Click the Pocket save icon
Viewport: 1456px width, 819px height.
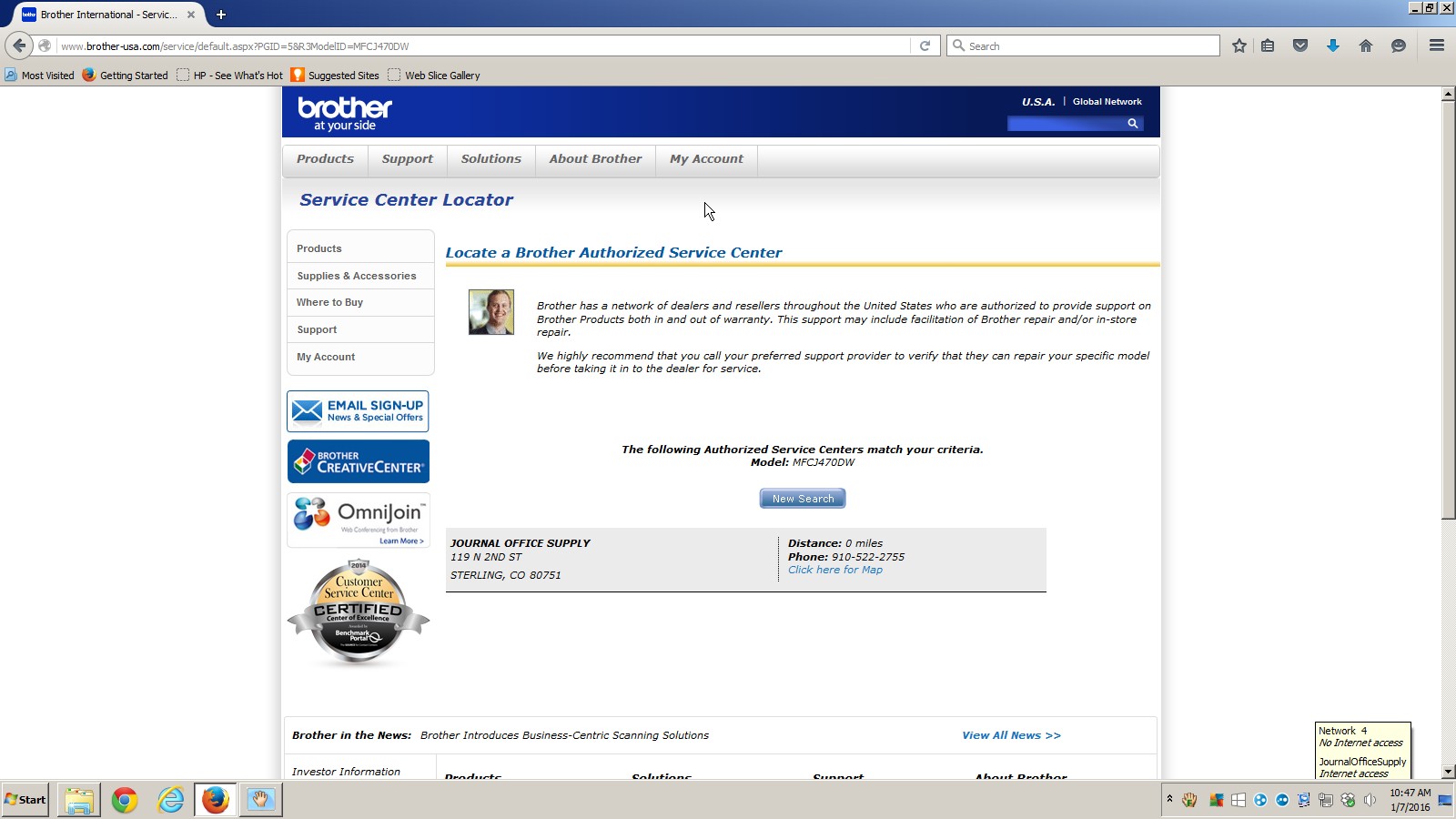tap(1300, 45)
